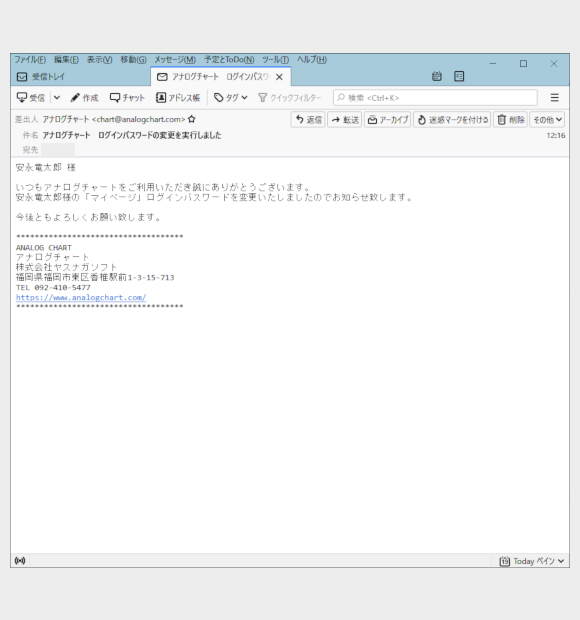Open the calendar icon in the tab bar
Image resolution: width=580 pixels, height=620 pixels.
(436, 76)
